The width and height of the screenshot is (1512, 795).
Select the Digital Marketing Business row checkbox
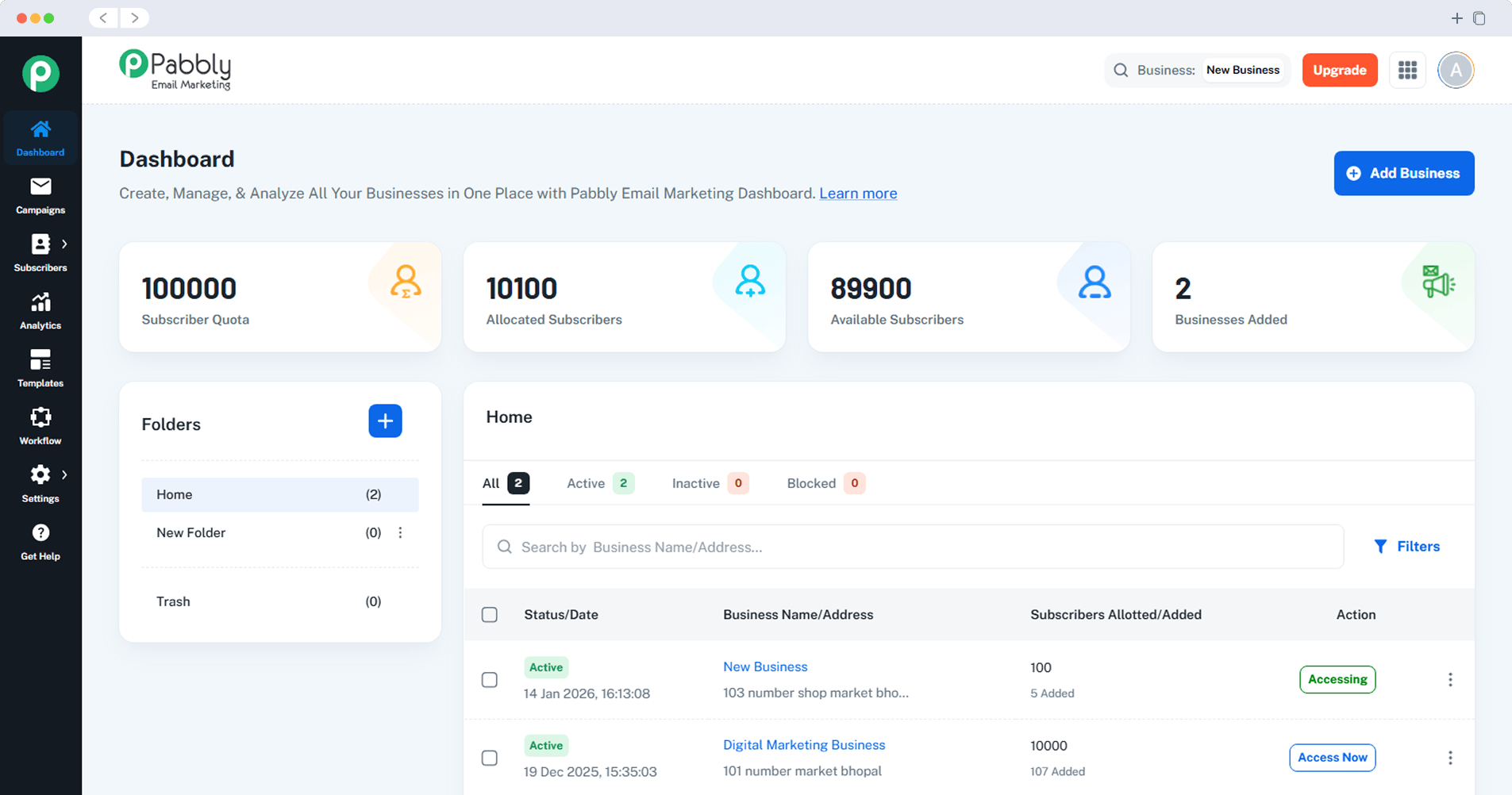coord(490,758)
